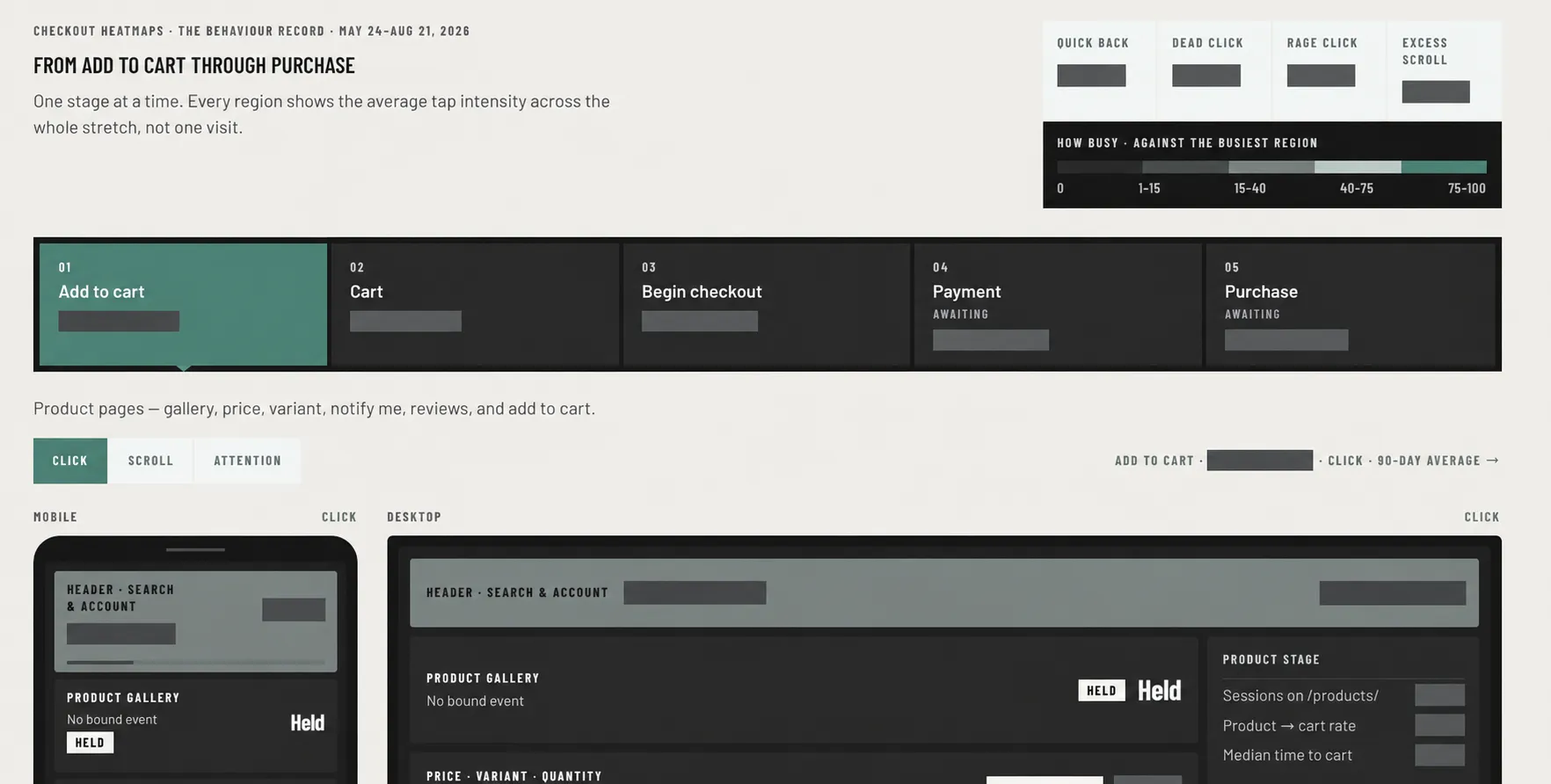Screen dimensions: 1551x784
Task: Switch to Attention heatmap mode
Action: (x=247, y=461)
